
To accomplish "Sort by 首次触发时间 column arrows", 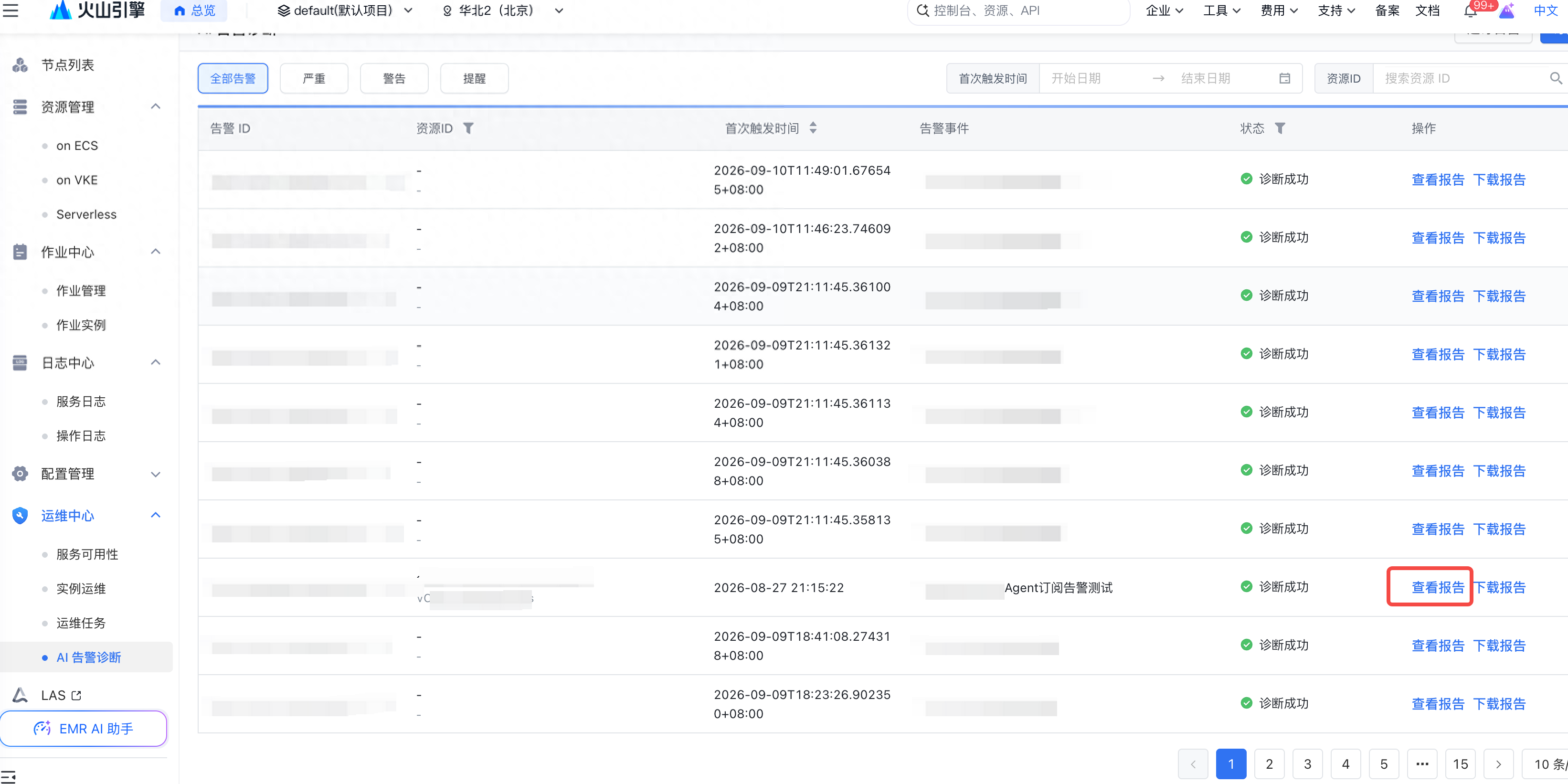I will [x=813, y=128].
